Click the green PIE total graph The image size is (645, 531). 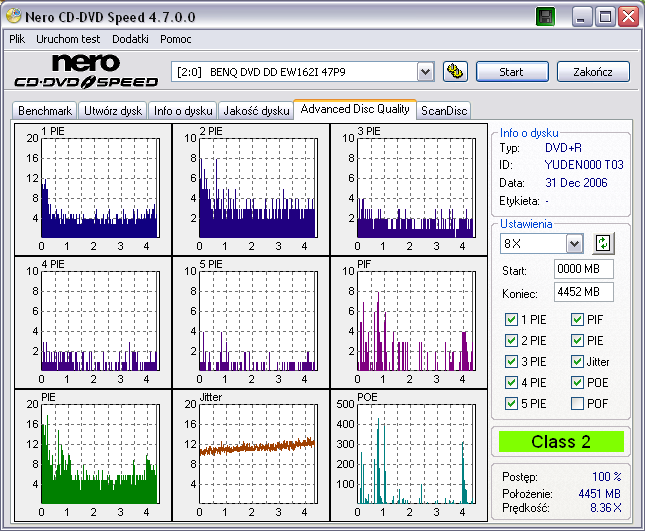point(93,455)
